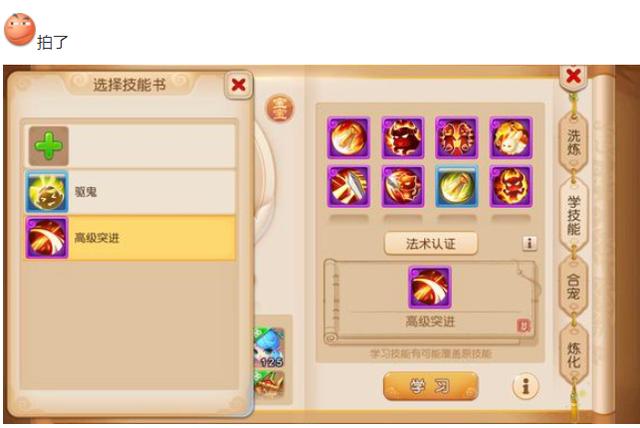Click the sword slash skill icon in second row
This screenshot has height=428, width=640.
[x=349, y=186]
